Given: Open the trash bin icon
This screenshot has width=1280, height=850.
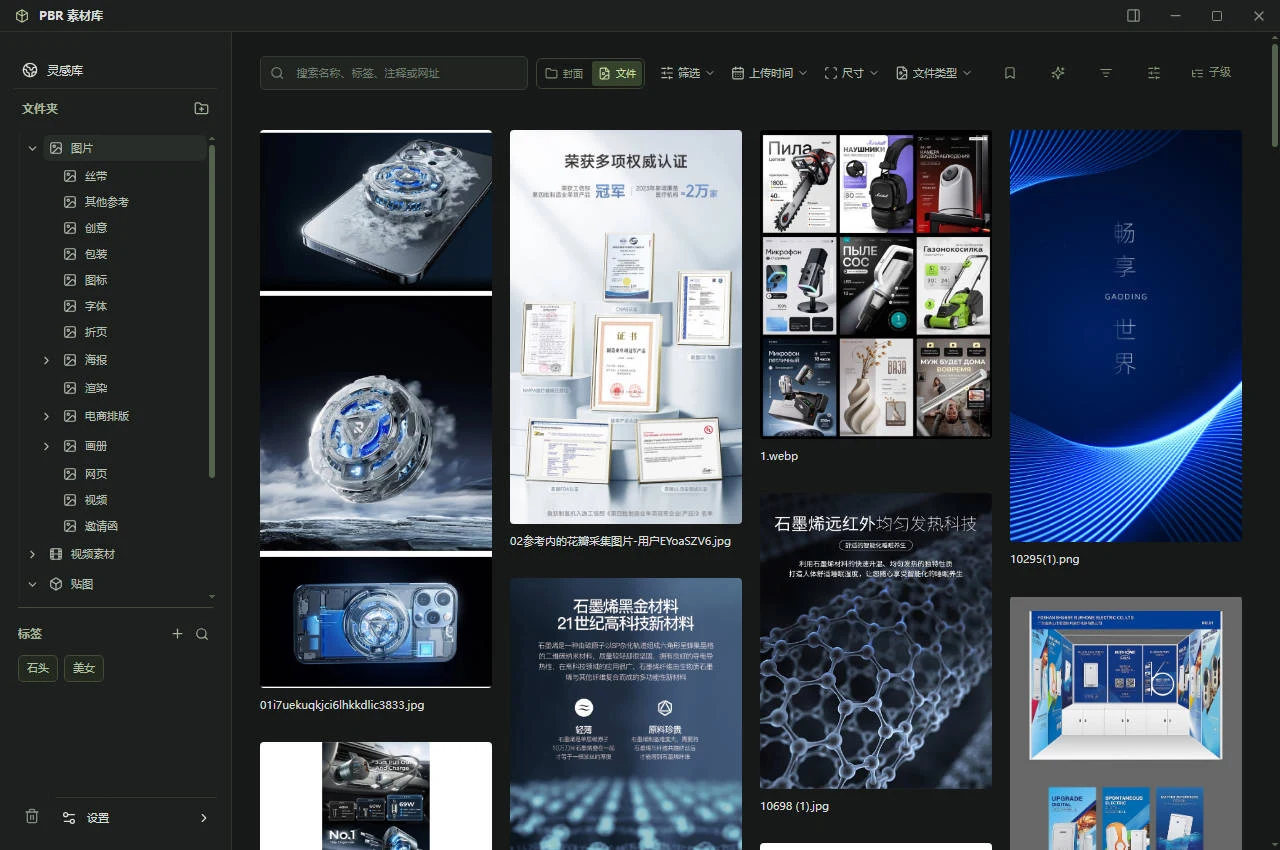Looking at the screenshot, I should pyautogui.click(x=32, y=816).
